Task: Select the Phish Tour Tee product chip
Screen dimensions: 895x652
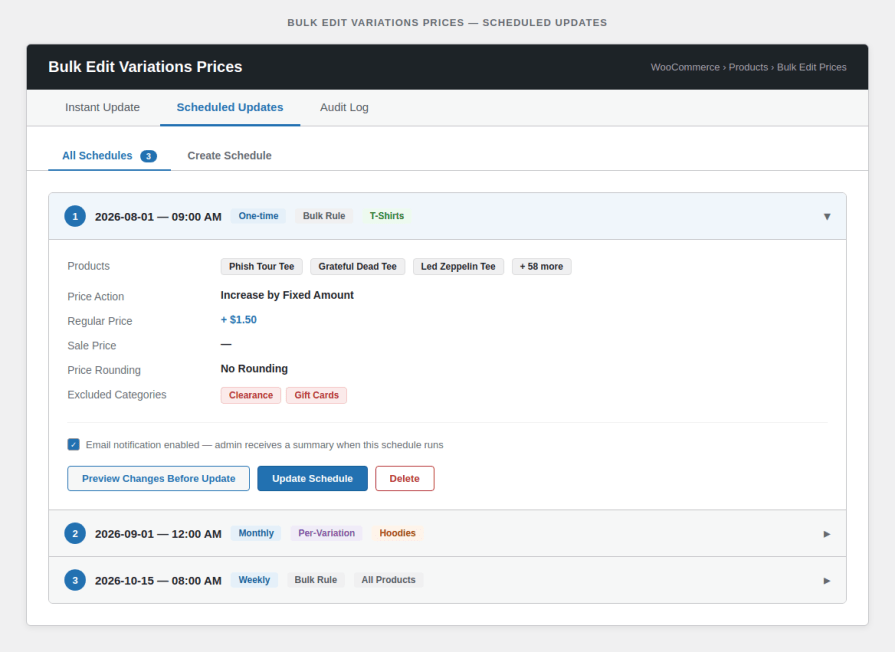Action: click(261, 267)
